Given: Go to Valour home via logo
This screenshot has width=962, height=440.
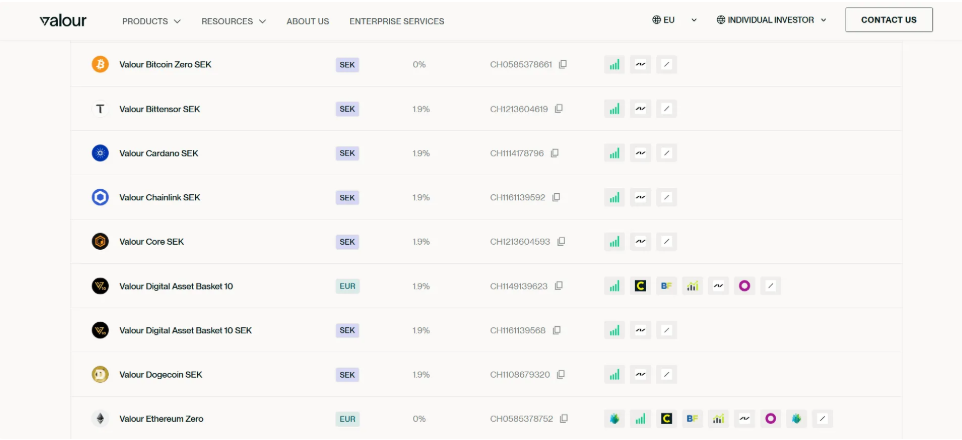Looking at the screenshot, I should point(63,21).
